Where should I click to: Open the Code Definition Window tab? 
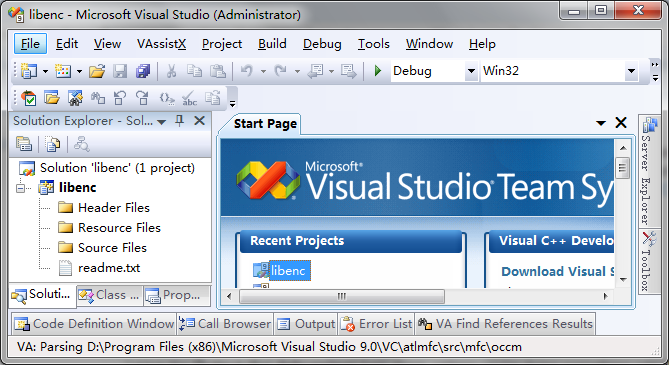(x=94, y=324)
